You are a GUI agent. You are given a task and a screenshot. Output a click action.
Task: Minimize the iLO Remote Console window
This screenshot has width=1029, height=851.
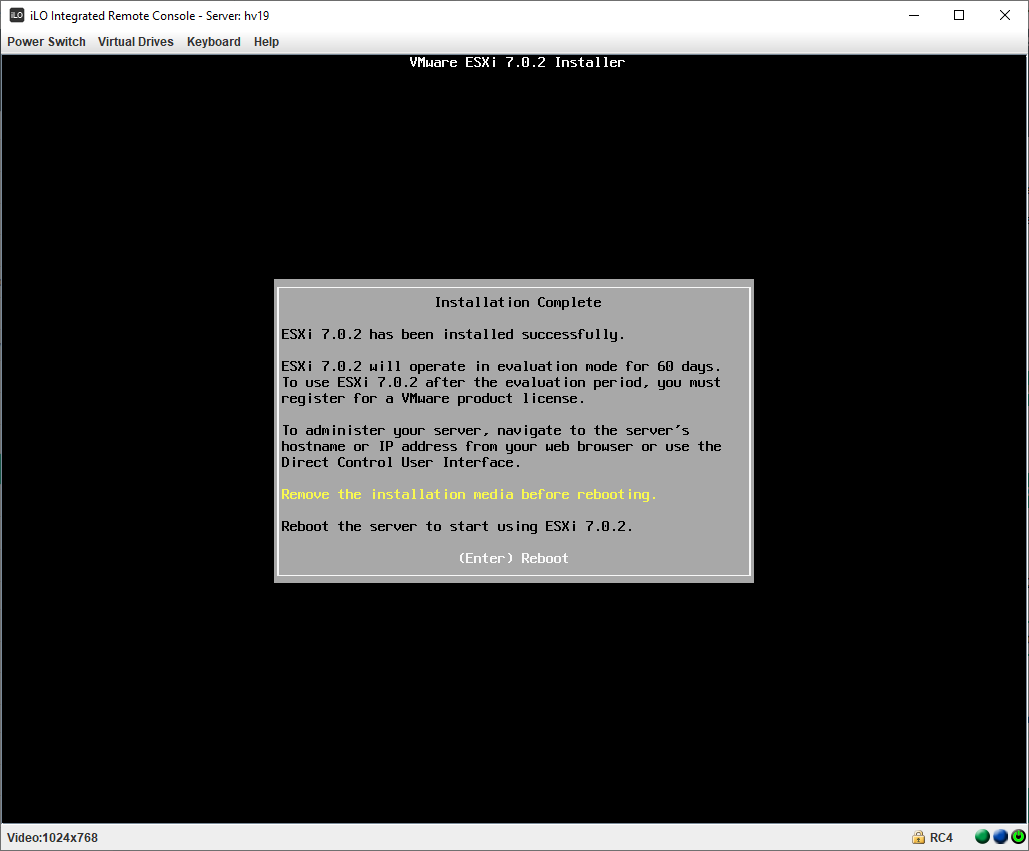(914, 15)
